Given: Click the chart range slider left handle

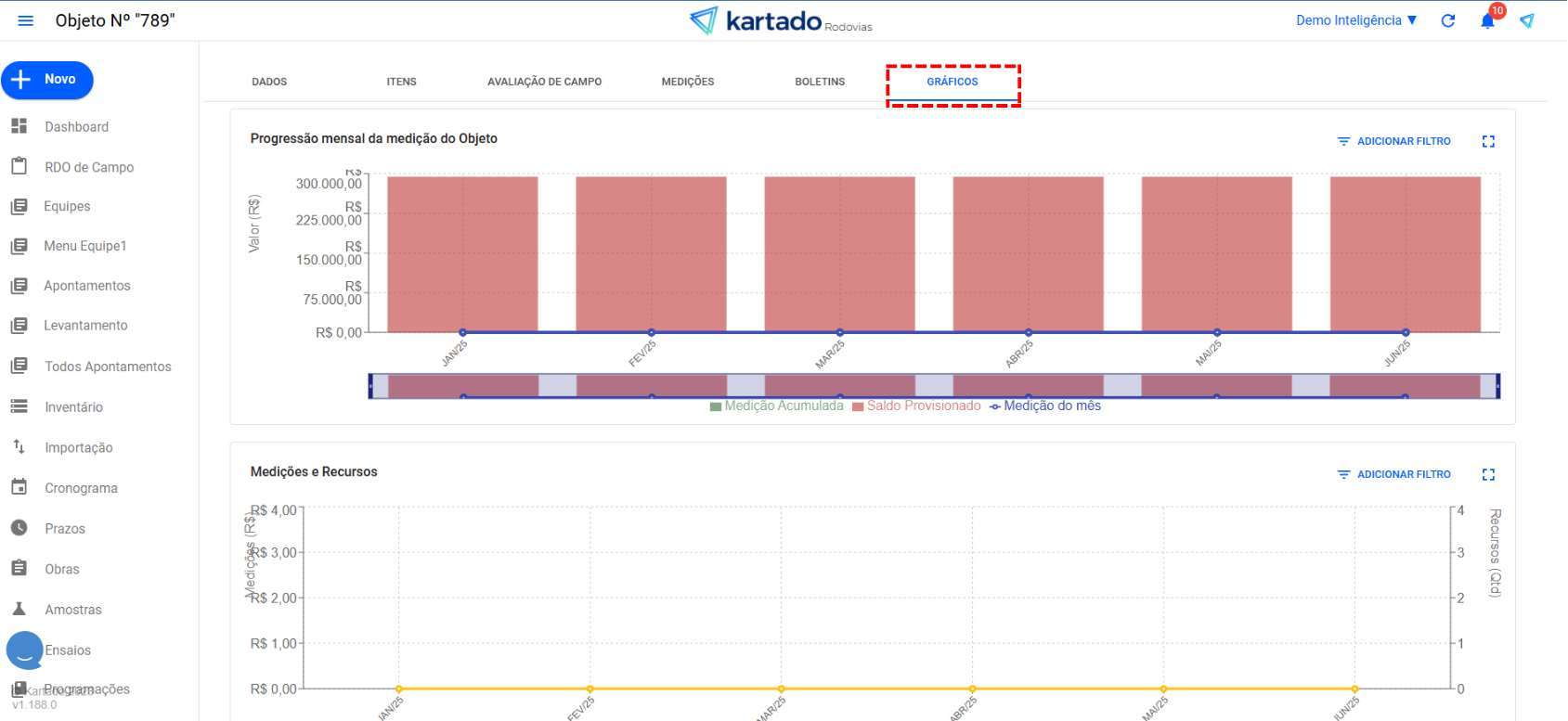Looking at the screenshot, I should [371, 386].
